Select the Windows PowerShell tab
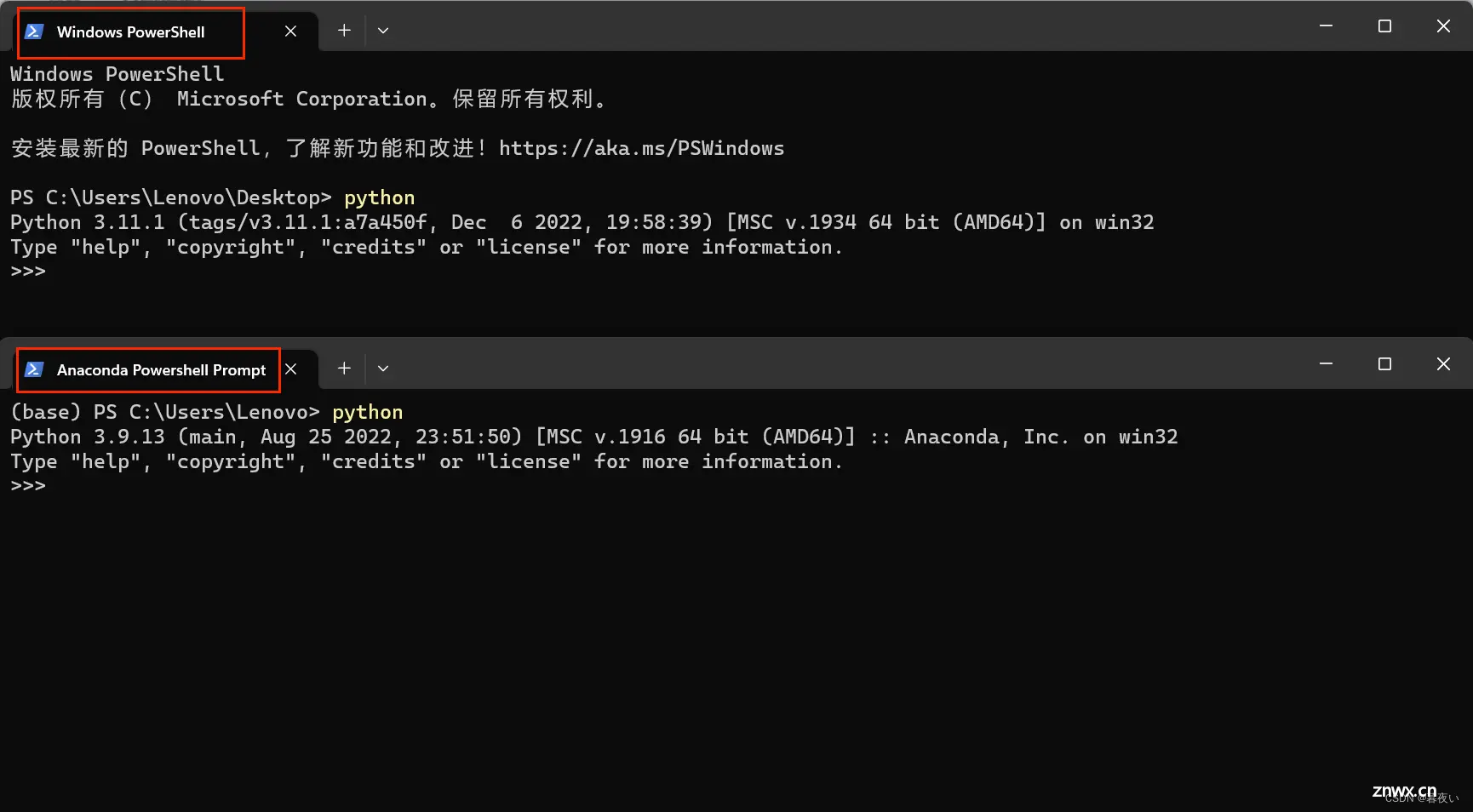The width and height of the screenshot is (1473, 812). point(167,32)
